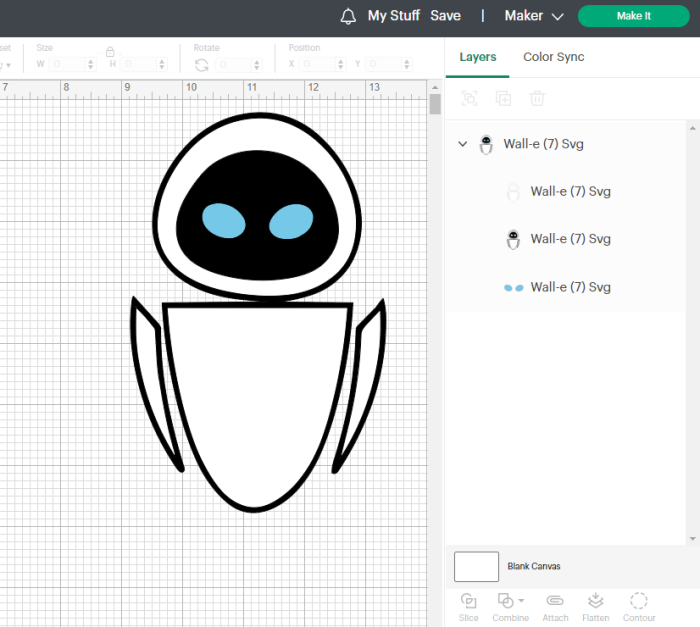Click the Duplicate layer icon

pos(503,98)
